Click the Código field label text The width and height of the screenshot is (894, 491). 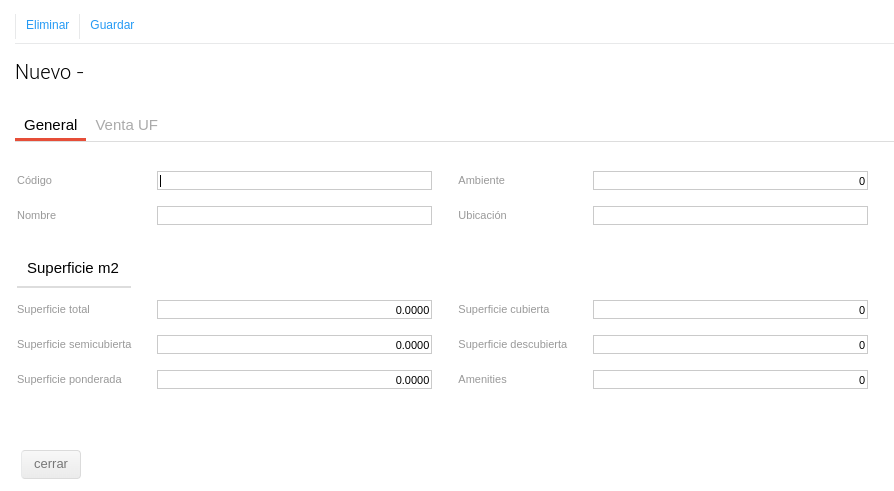34,180
